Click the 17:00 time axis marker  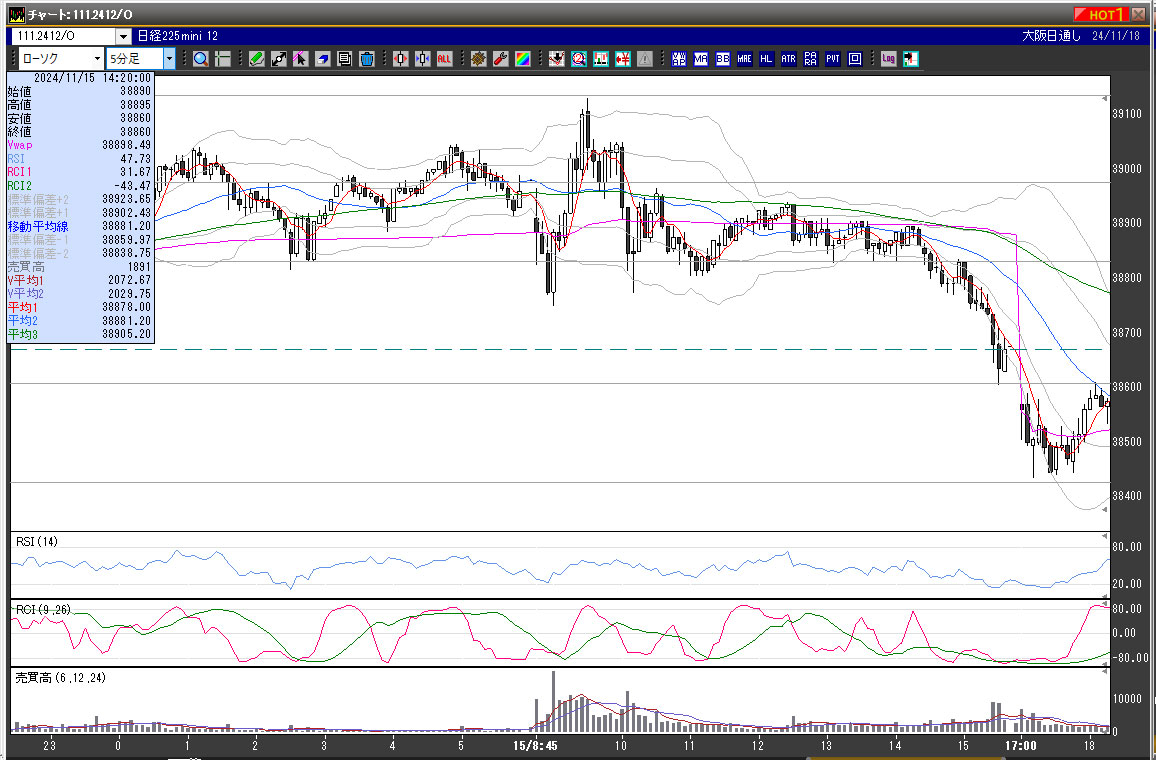point(1021,746)
